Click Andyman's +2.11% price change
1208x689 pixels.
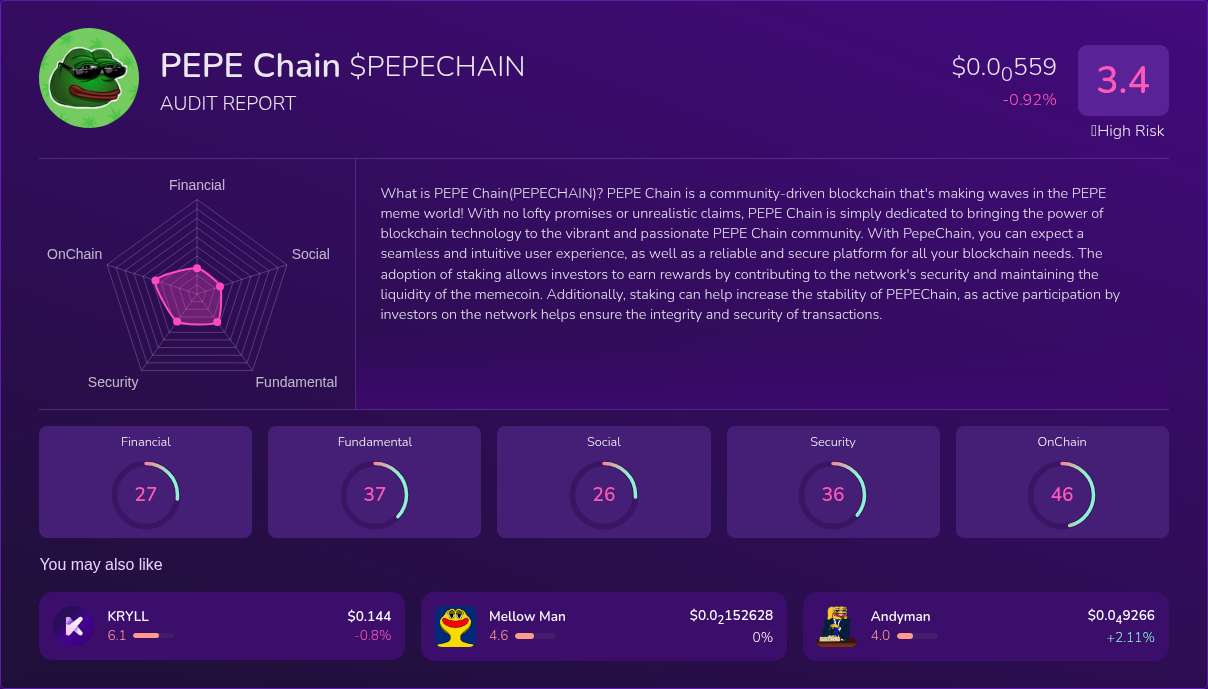pos(1131,636)
